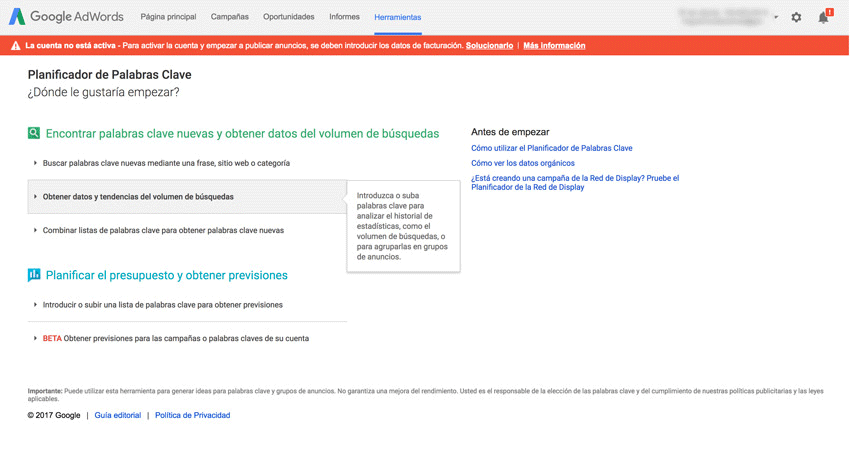The width and height of the screenshot is (850, 462).
Task: Open 'Cómo ver los datos orgánicos' link
Action: pos(523,163)
